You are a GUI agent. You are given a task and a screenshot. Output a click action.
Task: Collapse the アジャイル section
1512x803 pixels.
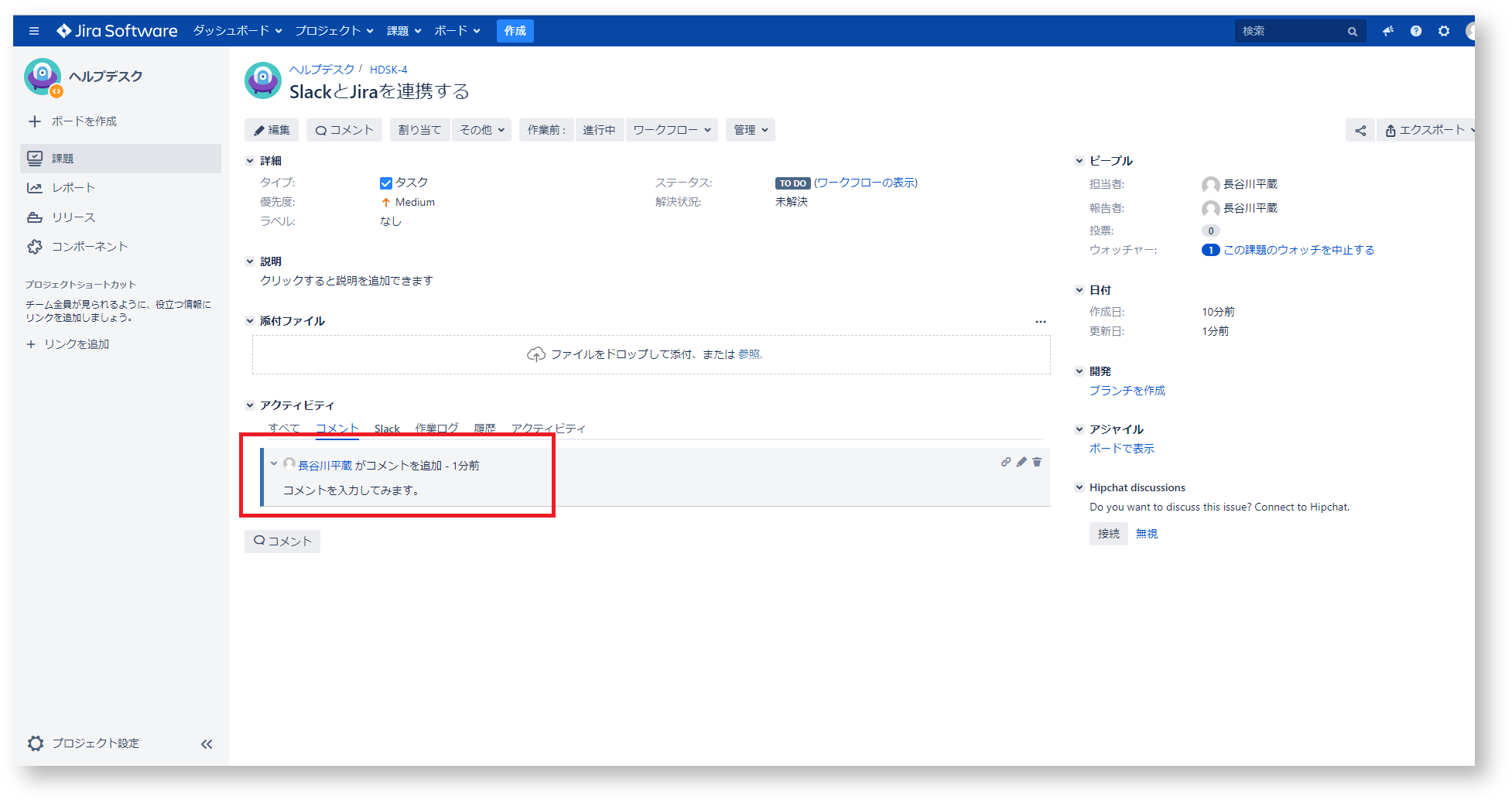point(1079,429)
